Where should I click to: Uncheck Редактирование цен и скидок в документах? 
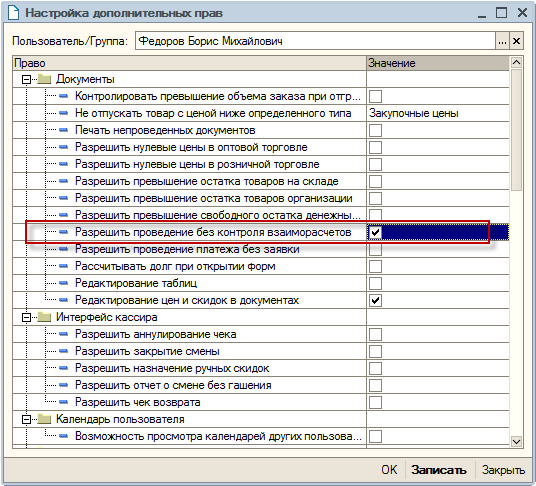[375, 300]
